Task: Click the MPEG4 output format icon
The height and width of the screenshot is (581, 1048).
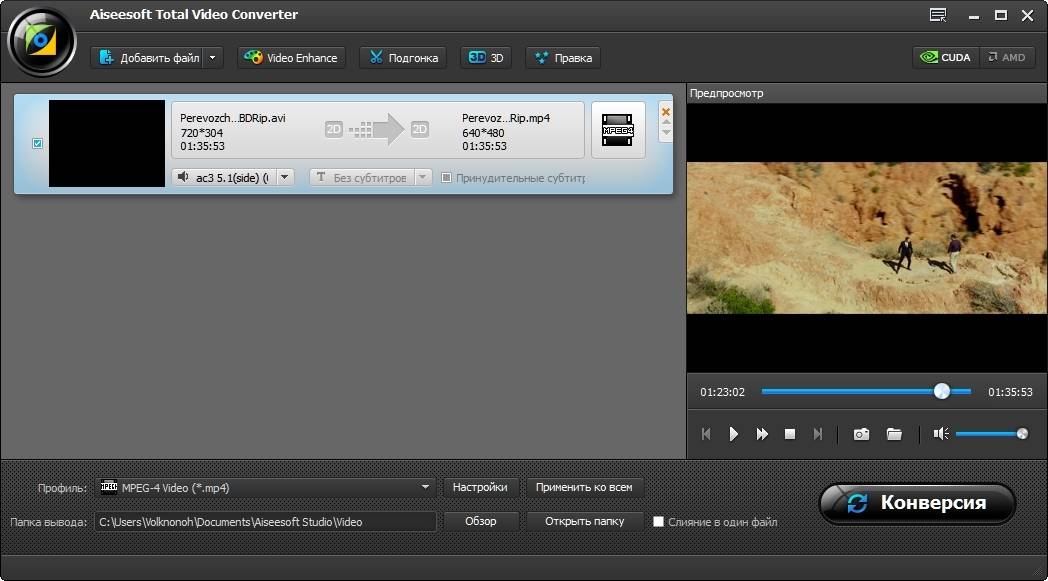Action: 618,130
